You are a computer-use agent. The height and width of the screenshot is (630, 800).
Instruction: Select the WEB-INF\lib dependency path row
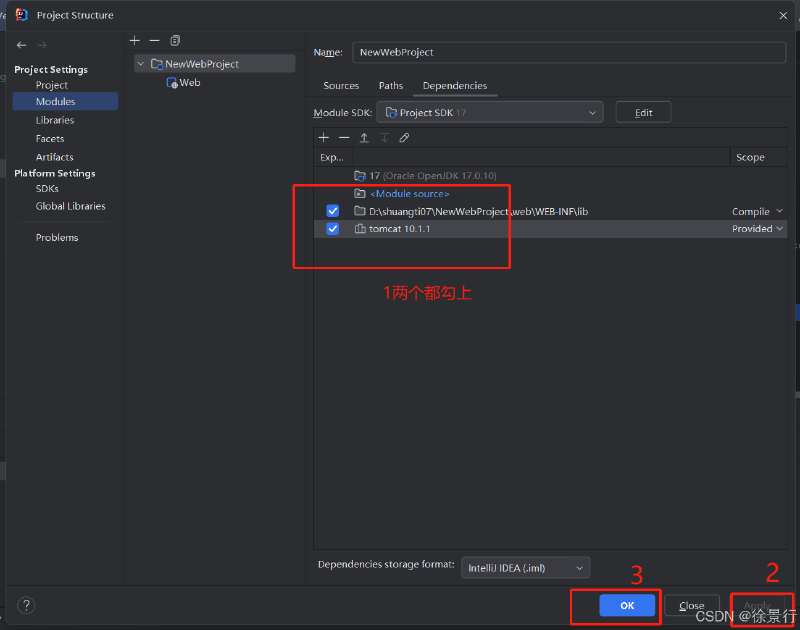551,211
